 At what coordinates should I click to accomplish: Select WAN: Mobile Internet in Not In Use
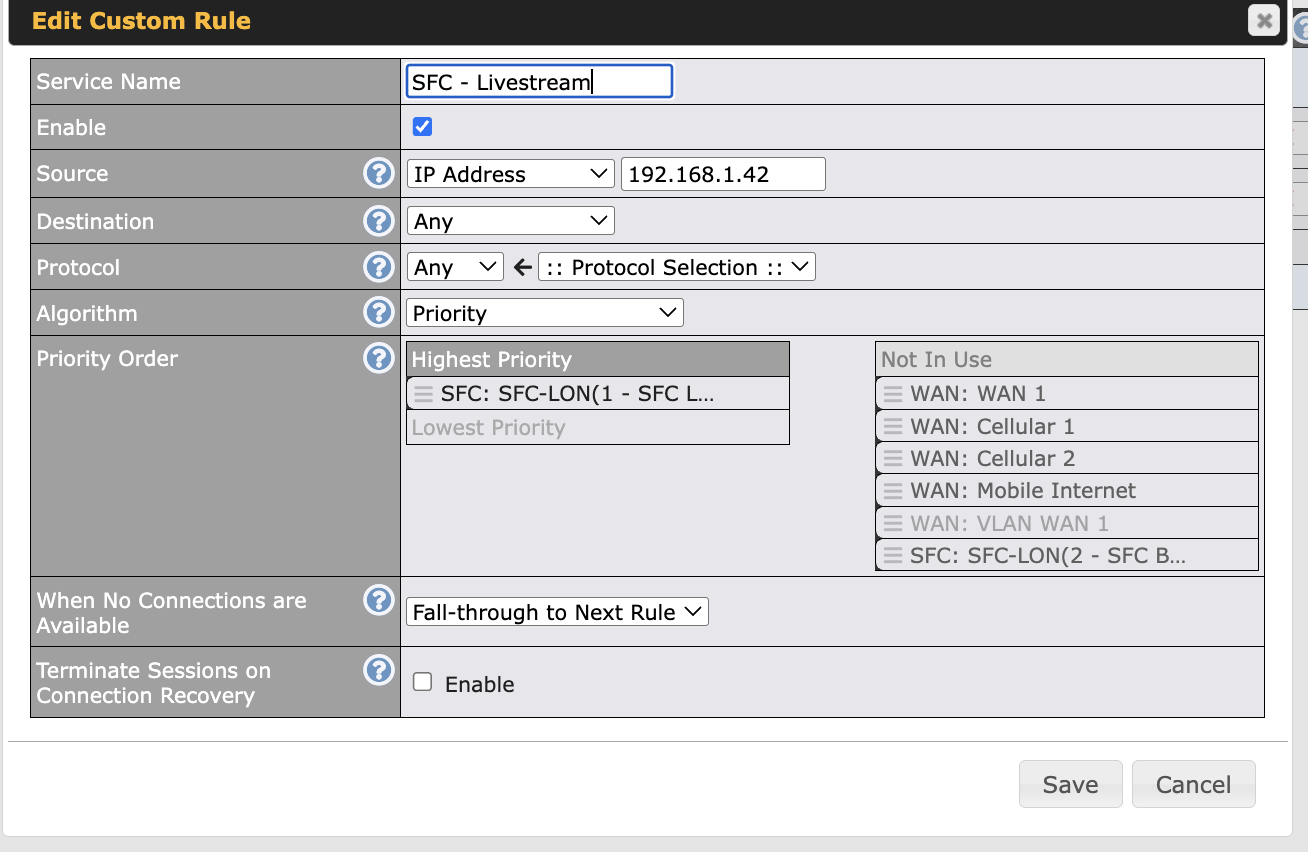pos(1023,491)
